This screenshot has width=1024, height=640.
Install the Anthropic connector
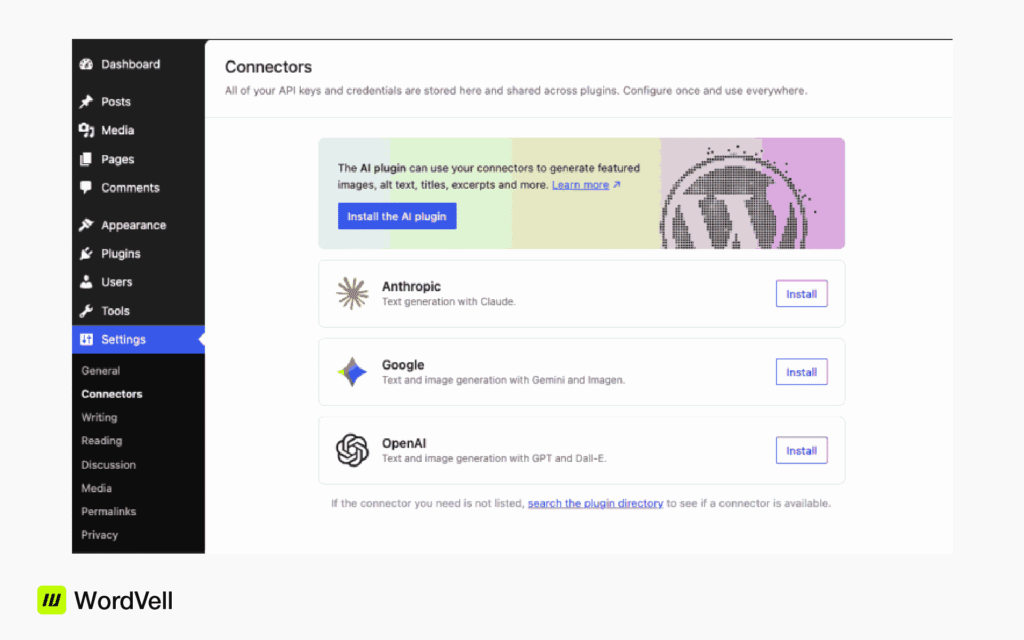click(x=801, y=293)
